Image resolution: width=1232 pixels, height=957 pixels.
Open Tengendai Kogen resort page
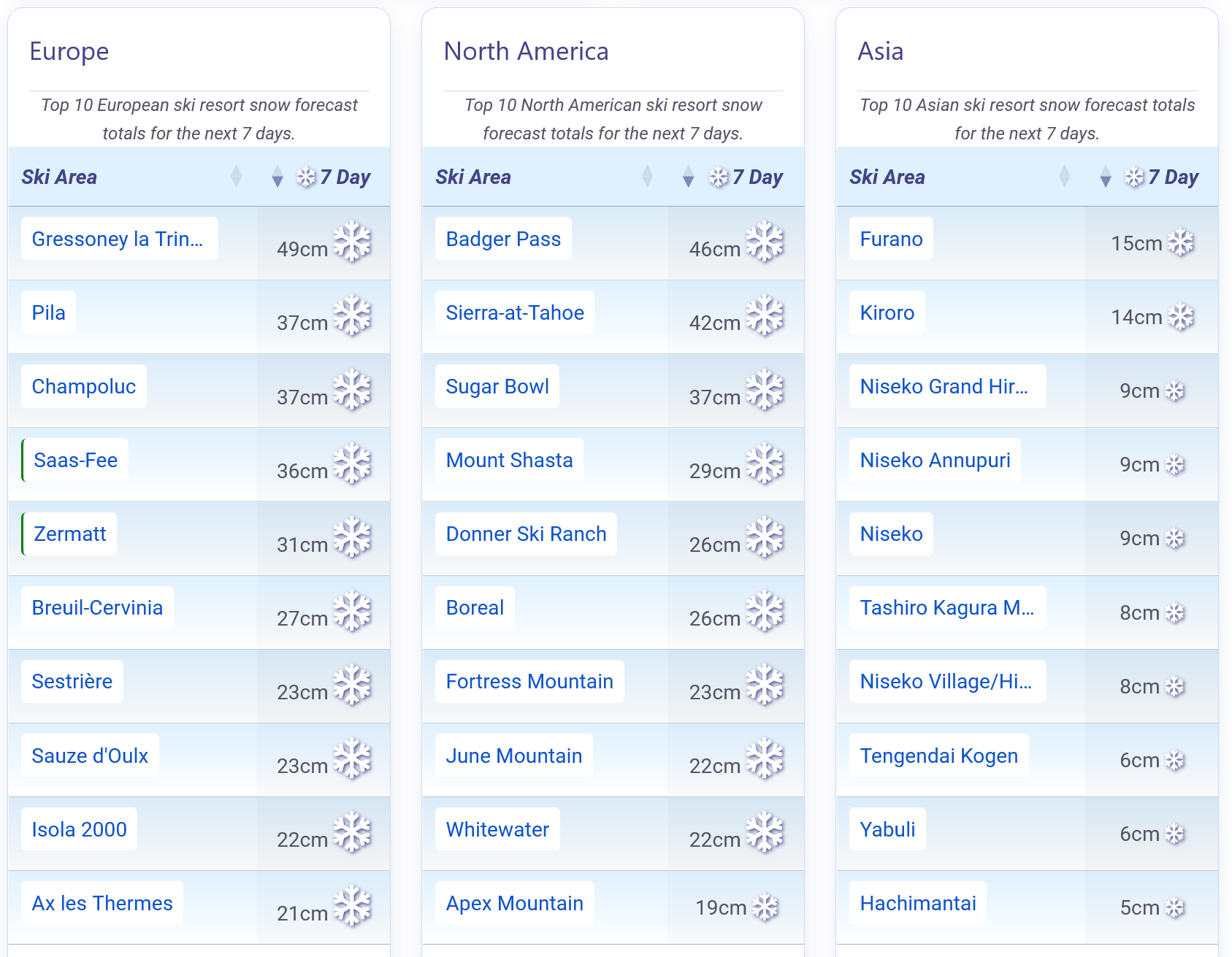click(938, 756)
